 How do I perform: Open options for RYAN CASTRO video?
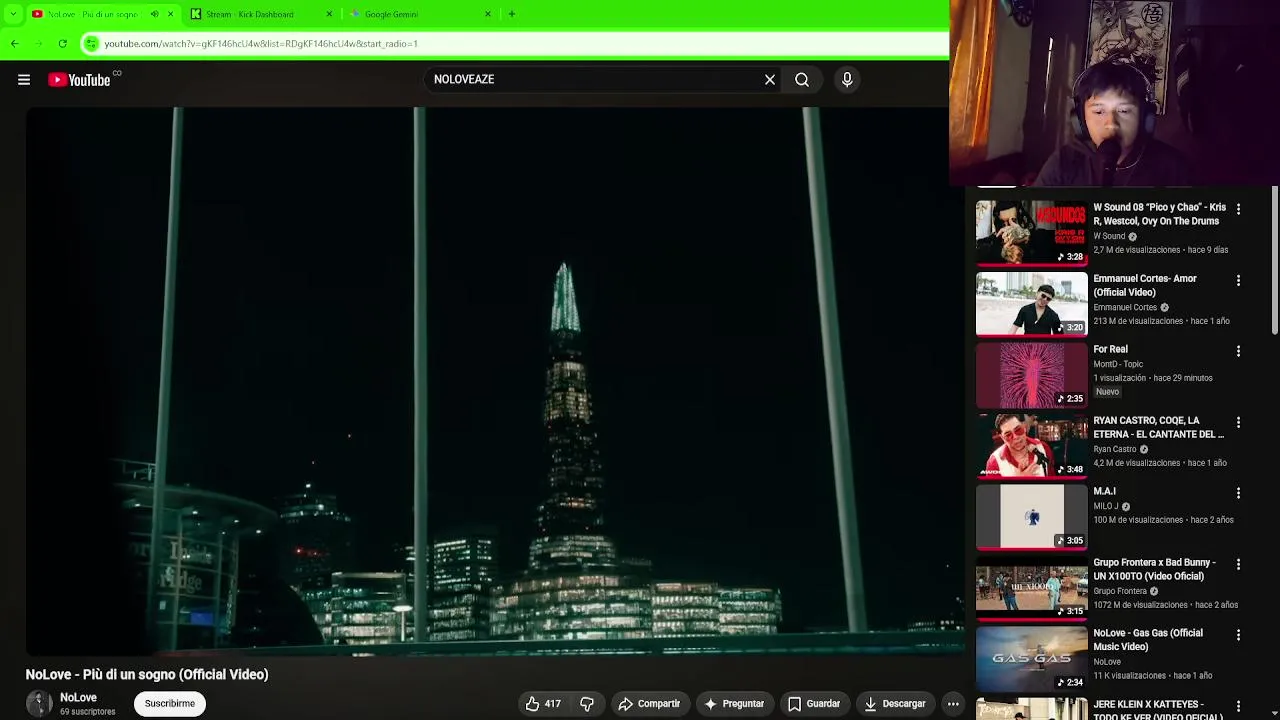(x=1238, y=422)
